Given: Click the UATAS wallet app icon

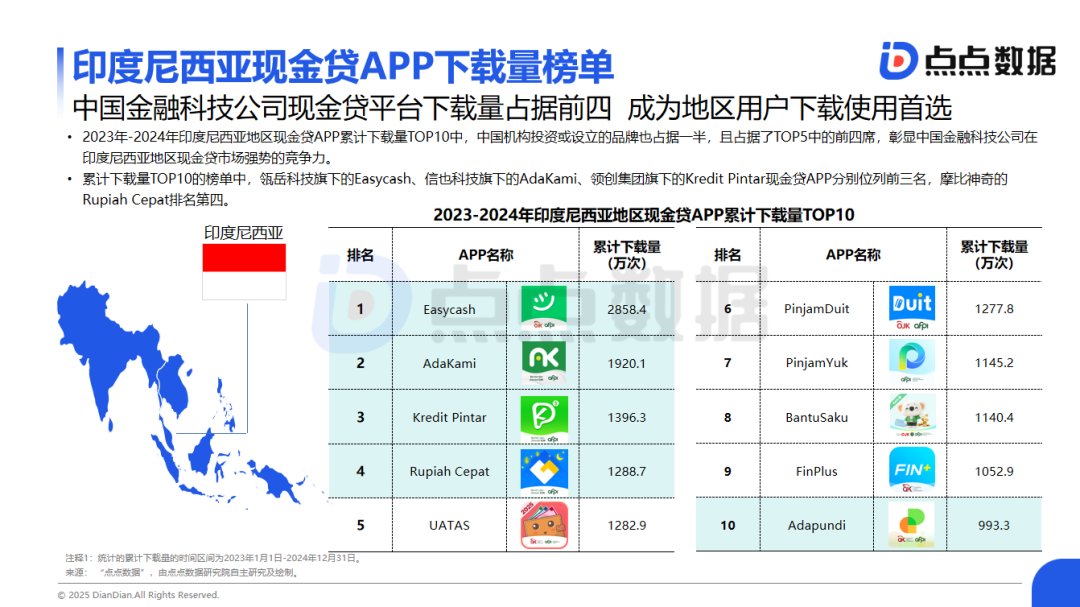Looking at the screenshot, I should point(544,525).
